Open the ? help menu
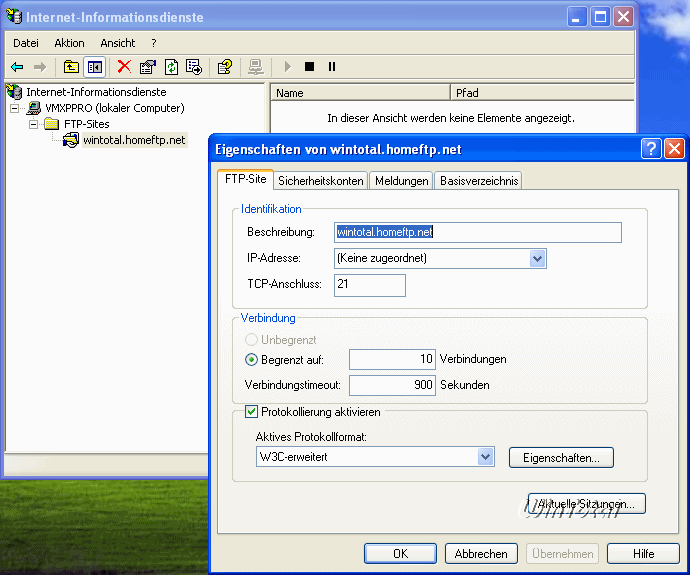 coord(154,43)
